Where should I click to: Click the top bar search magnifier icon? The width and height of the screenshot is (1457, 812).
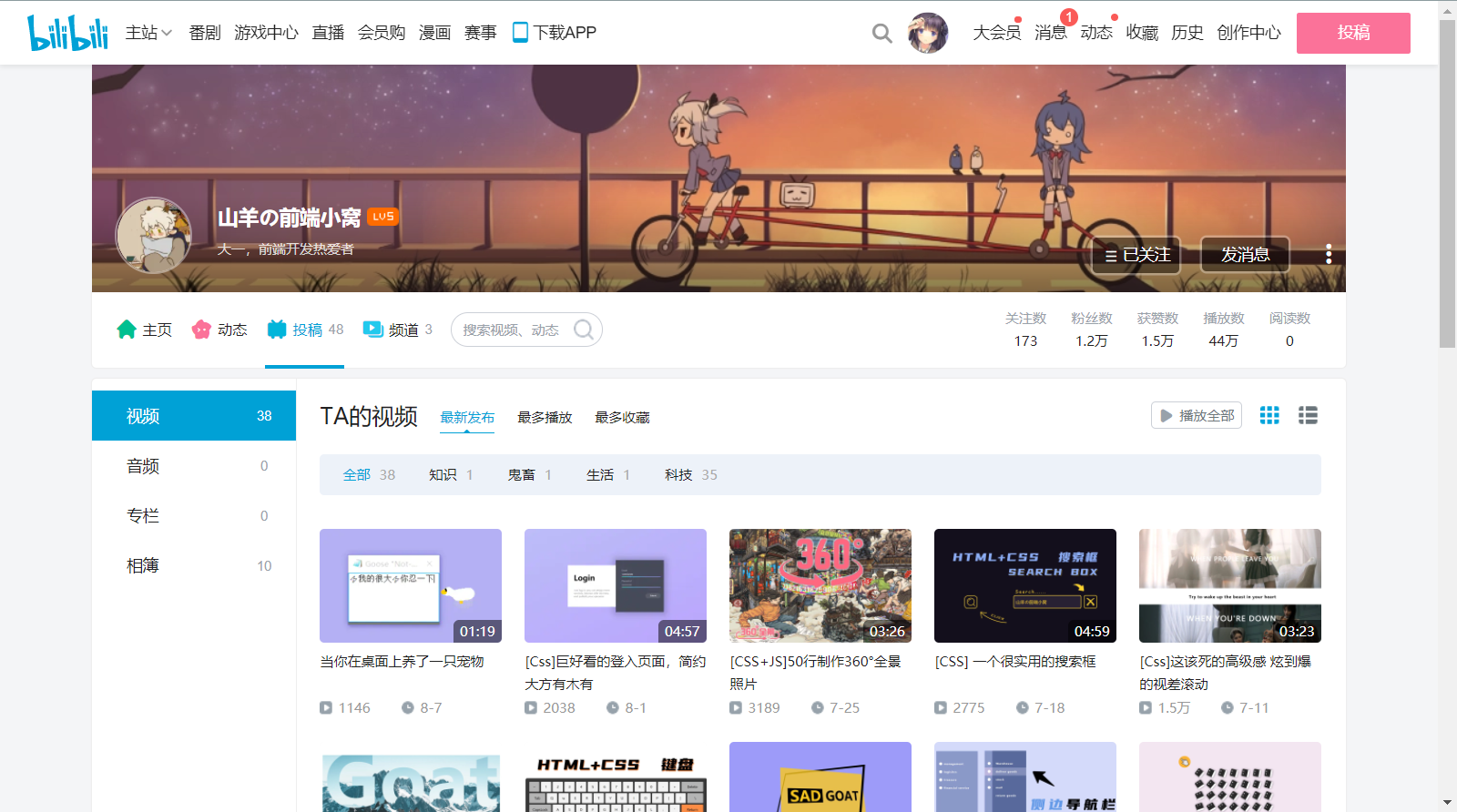click(x=881, y=34)
